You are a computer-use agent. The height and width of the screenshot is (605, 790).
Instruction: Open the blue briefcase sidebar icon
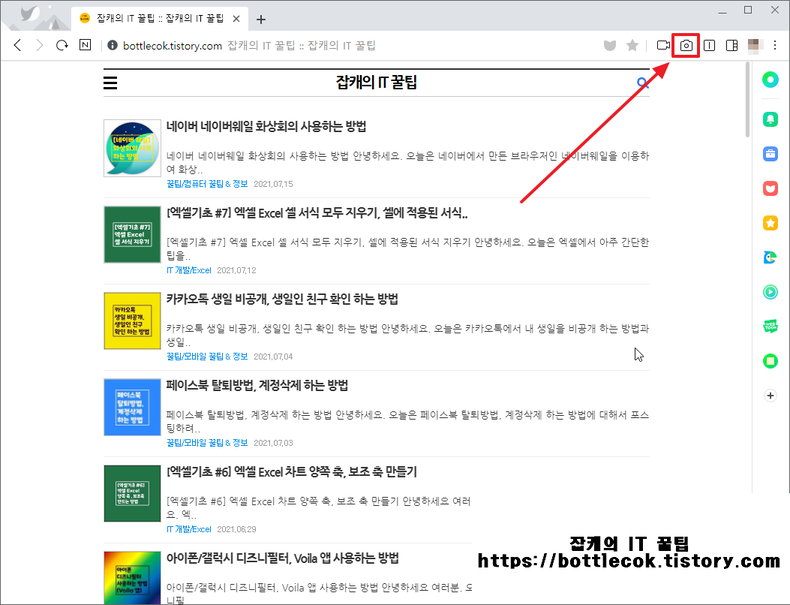[x=770, y=154]
